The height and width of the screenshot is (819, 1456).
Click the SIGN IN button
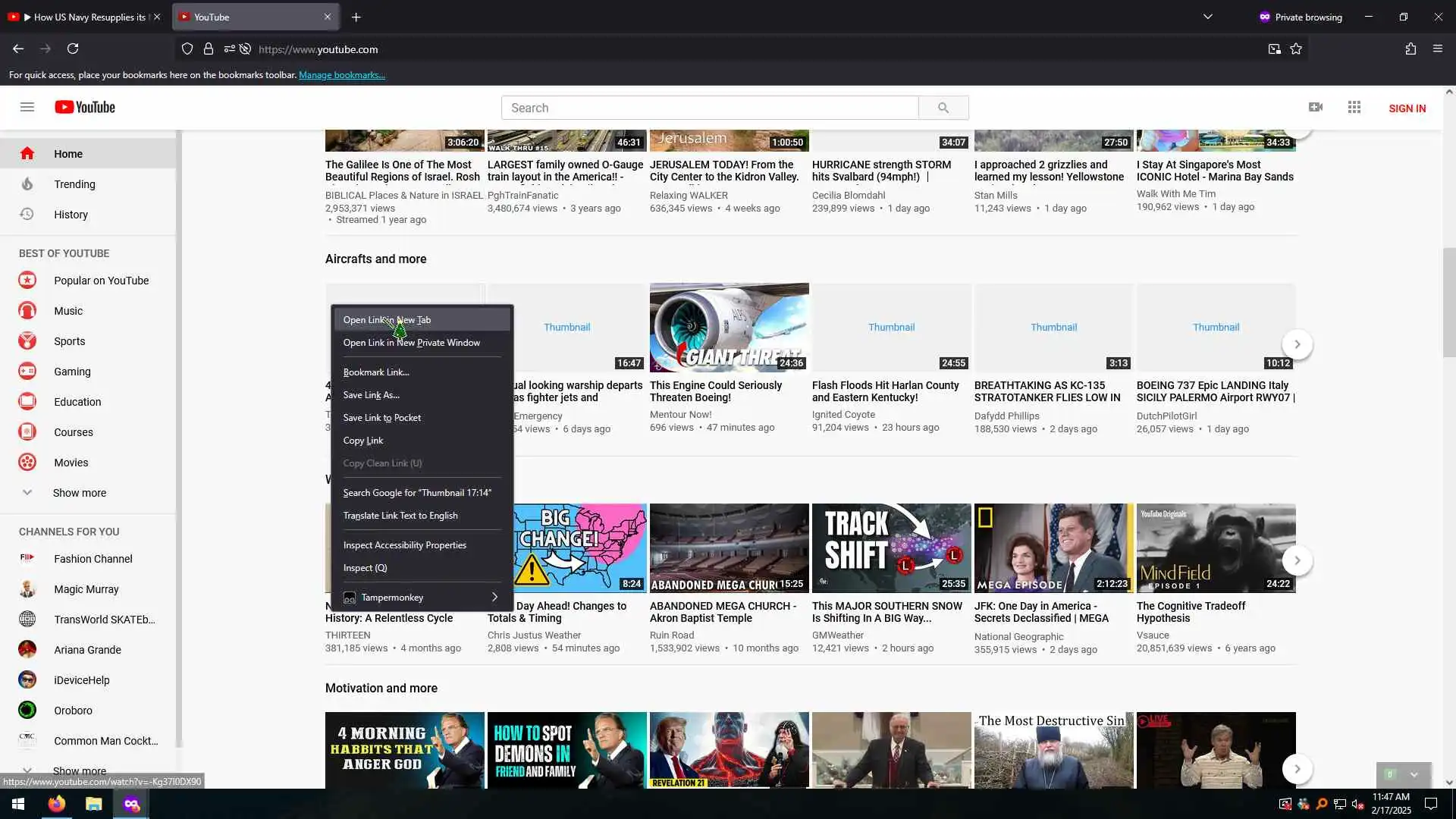pyautogui.click(x=1407, y=108)
